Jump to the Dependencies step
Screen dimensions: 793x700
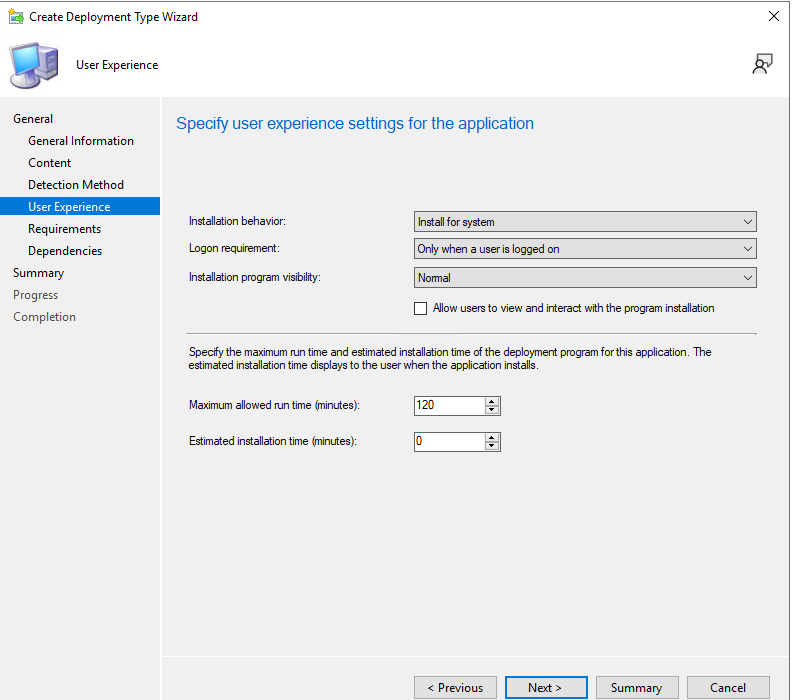tap(65, 251)
